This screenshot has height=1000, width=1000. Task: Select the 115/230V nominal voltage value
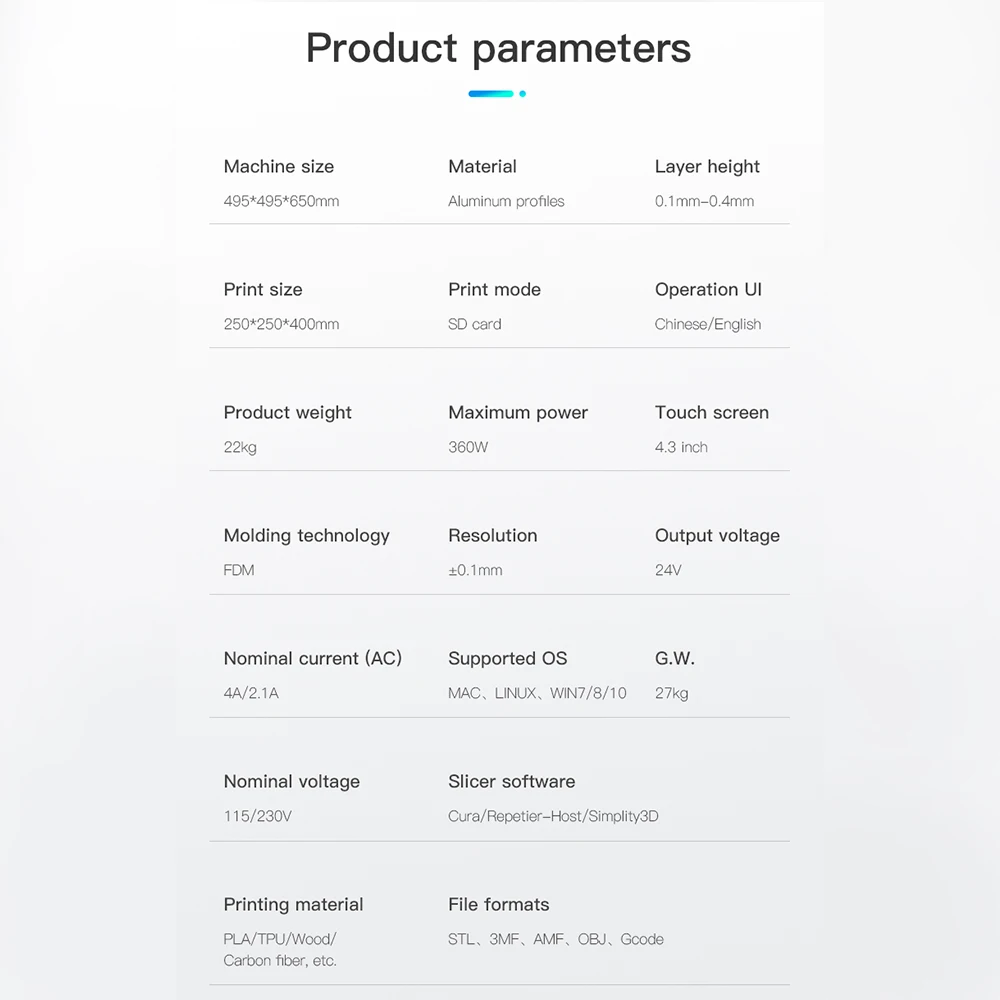[258, 816]
